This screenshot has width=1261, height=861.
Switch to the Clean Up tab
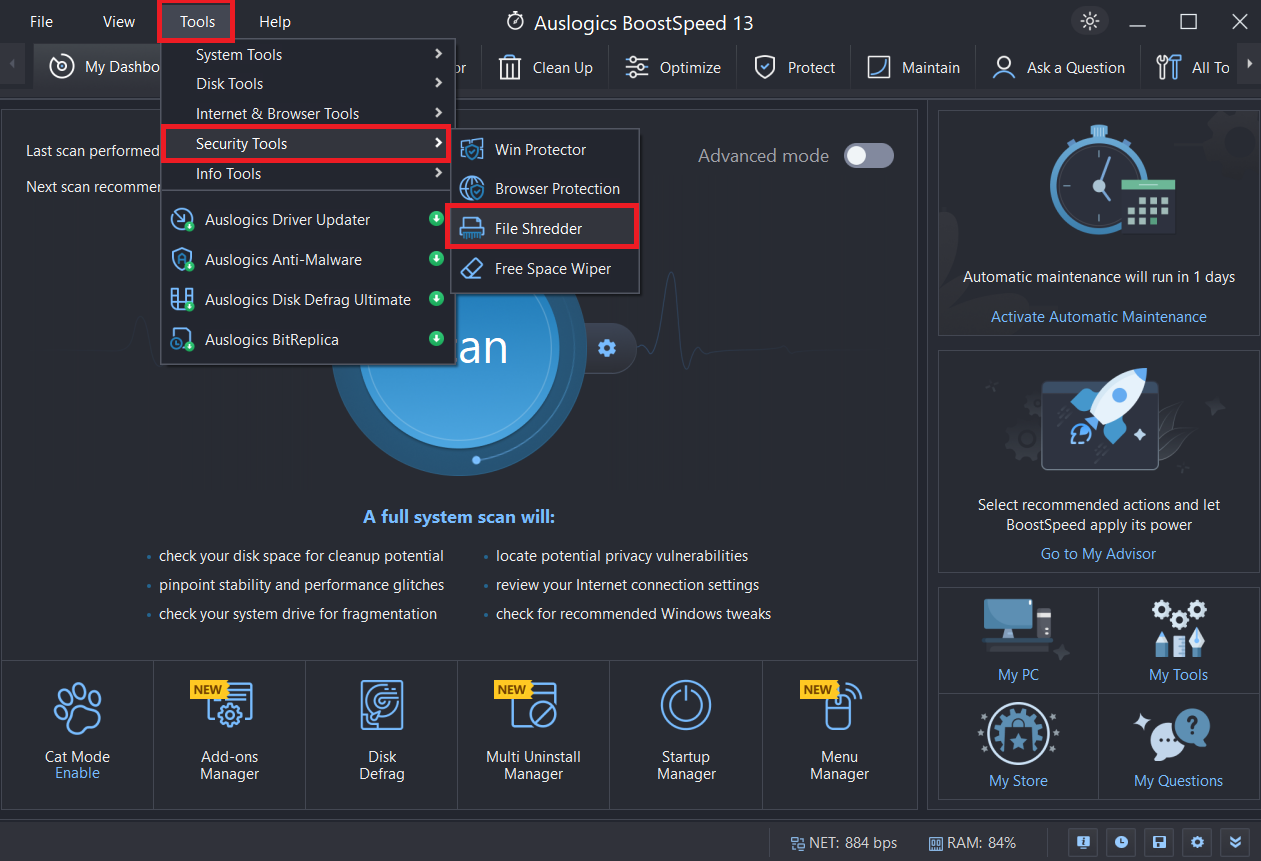click(546, 67)
